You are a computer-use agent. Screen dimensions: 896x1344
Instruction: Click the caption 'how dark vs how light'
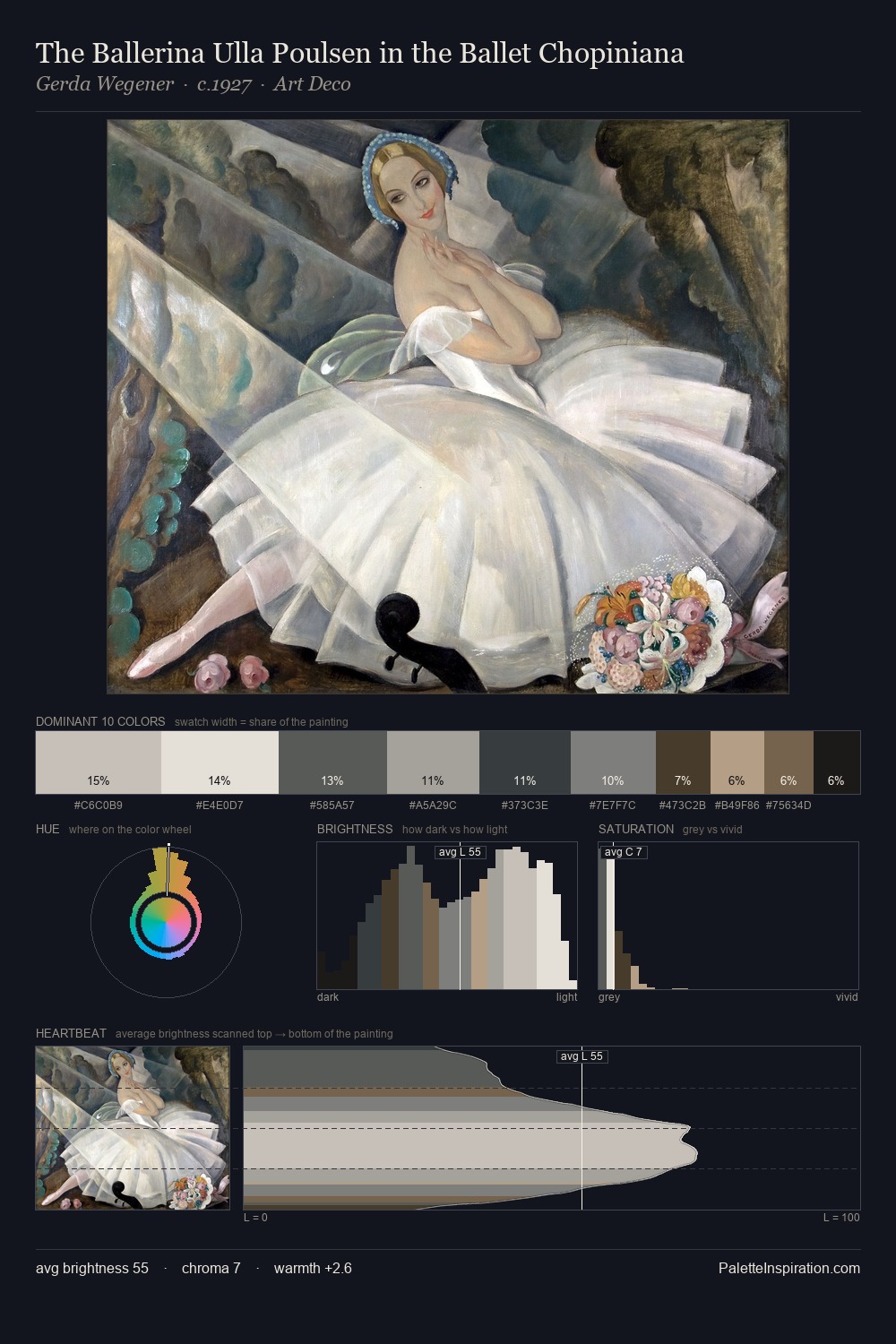coord(455,829)
